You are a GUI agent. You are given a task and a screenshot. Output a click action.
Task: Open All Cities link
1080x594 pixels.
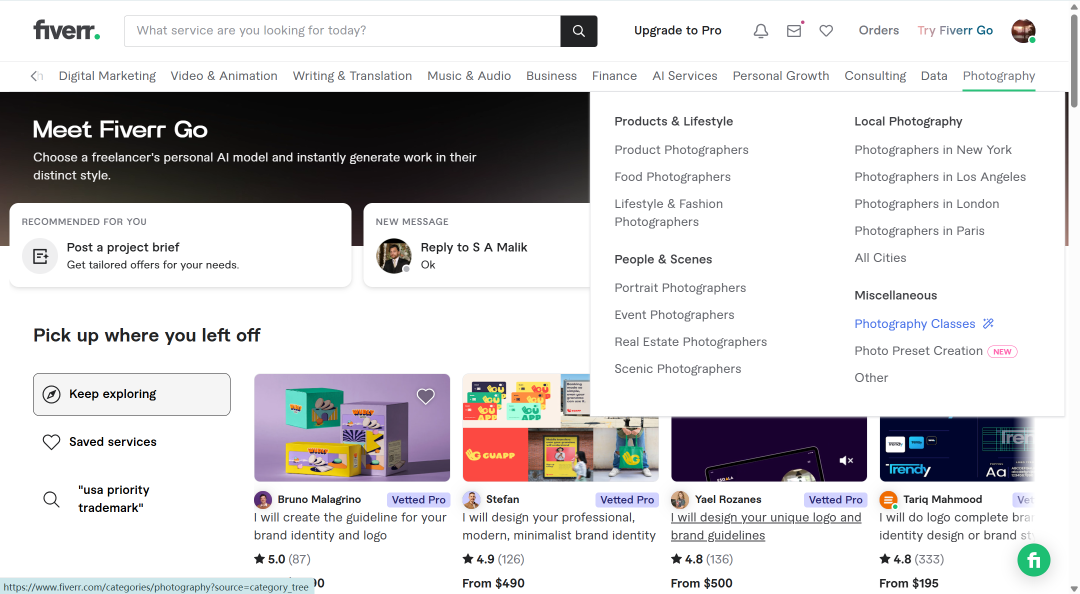880,258
